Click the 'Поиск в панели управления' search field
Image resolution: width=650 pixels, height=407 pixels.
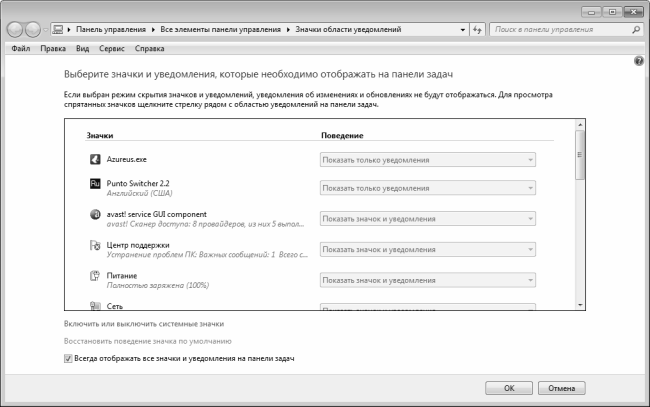[562, 30]
